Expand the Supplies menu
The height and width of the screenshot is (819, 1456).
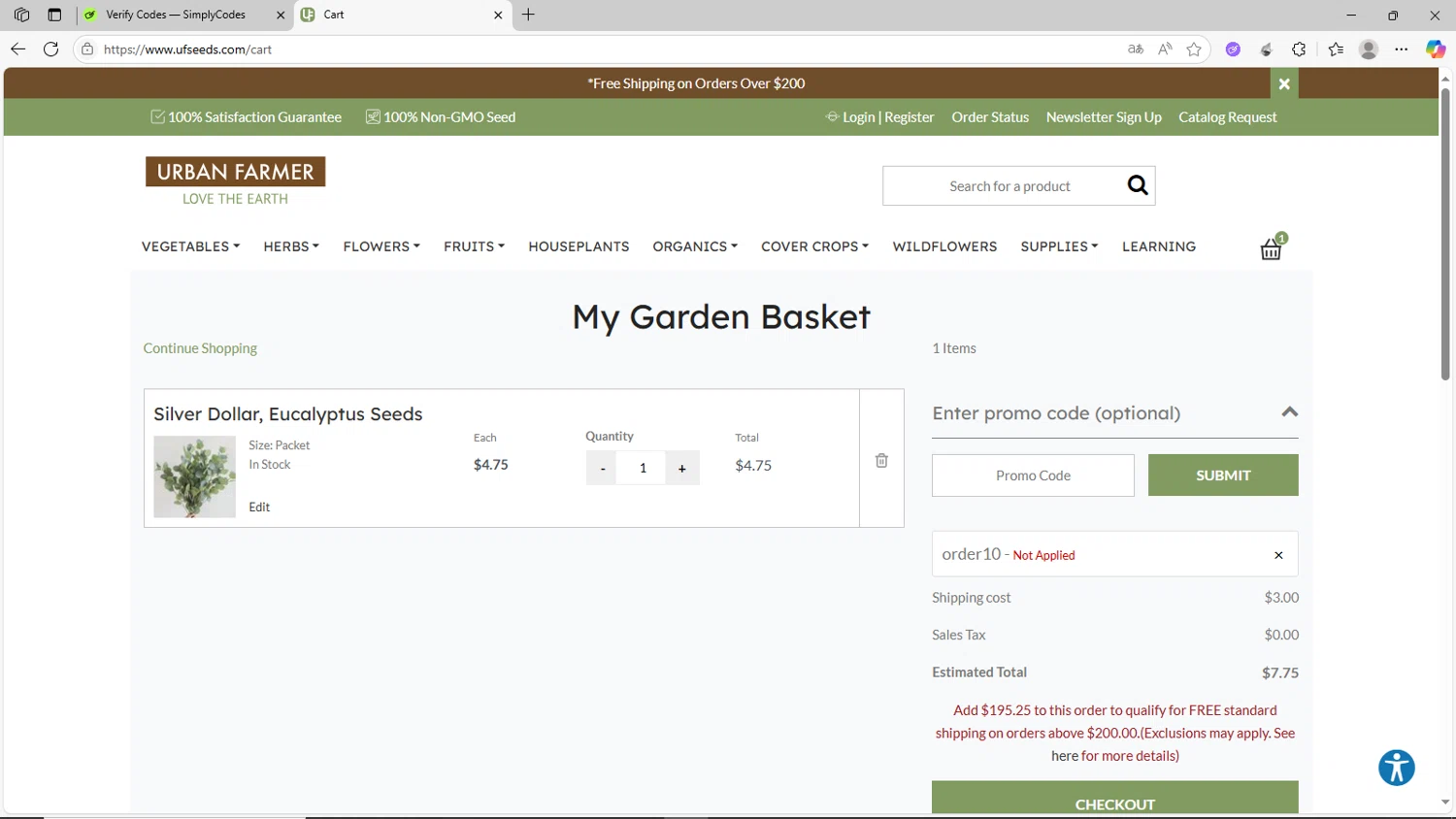pyautogui.click(x=1059, y=246)
